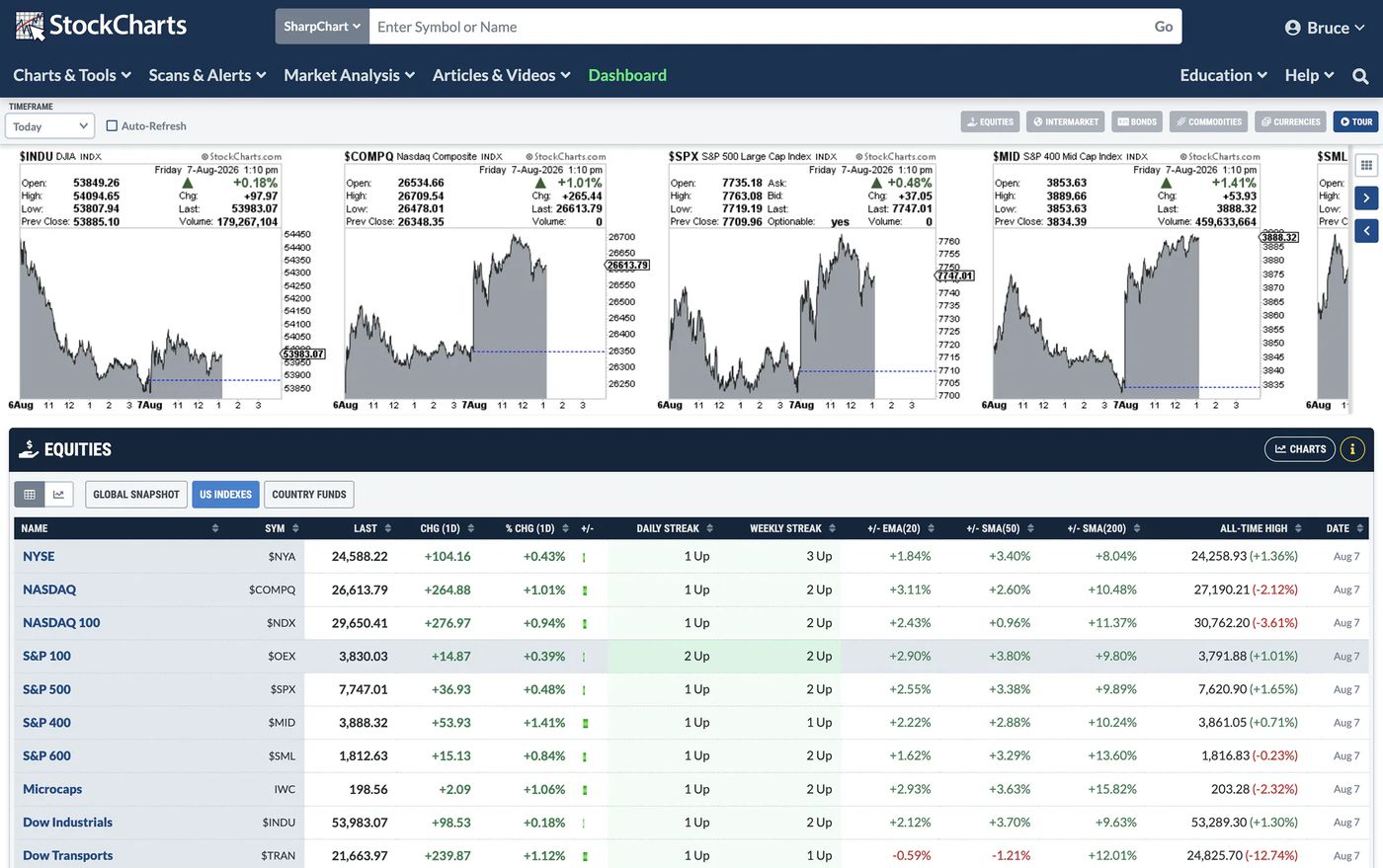Open the Equities info icon
The image size is (1383, 868).
tap(1351, 449)
